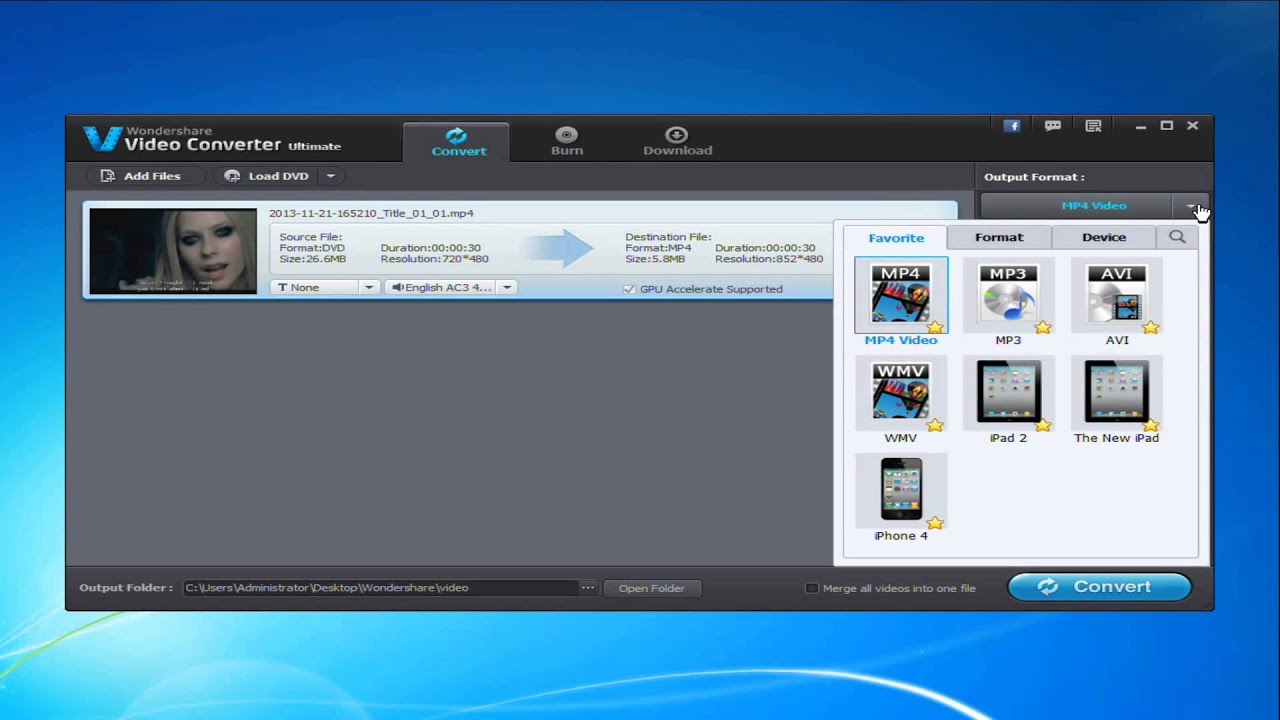Toggle GPU Accelerate Supported checkbox
This screenshot has width=1280, height=720.
click(x=629, y=289)
